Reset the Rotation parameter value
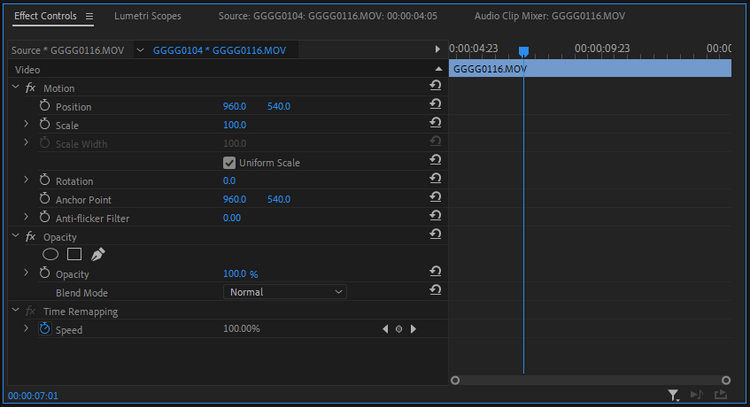The image size is (750, 407). point(435,181)
